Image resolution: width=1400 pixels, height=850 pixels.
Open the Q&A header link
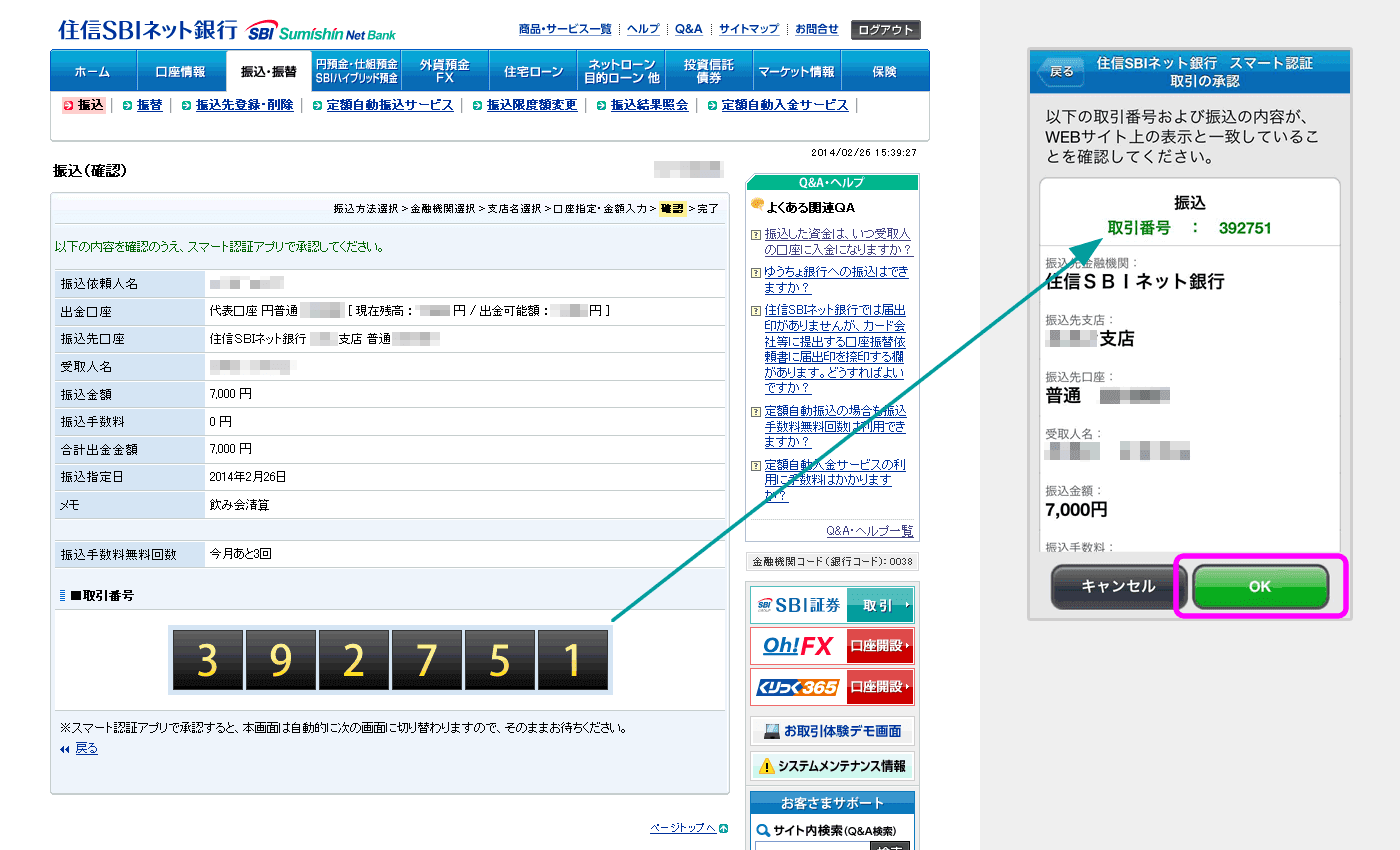click(x=689, y=29)
